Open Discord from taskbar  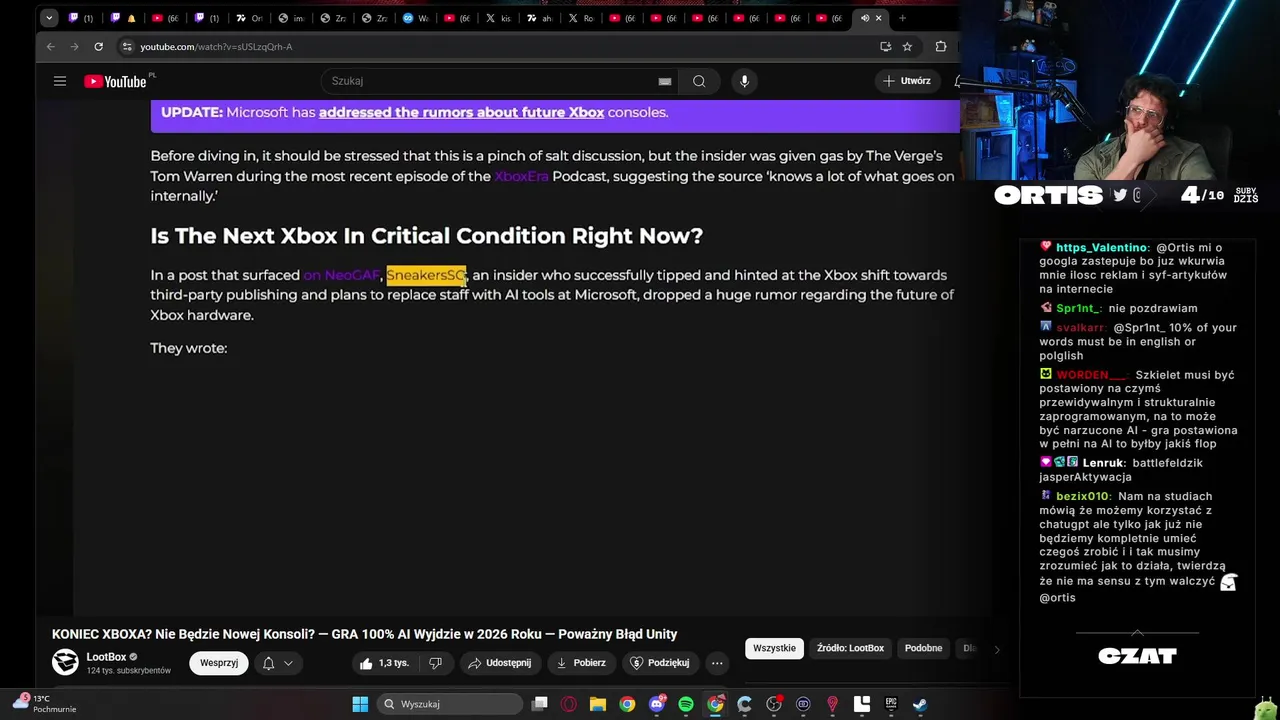(x=657, y=704)
